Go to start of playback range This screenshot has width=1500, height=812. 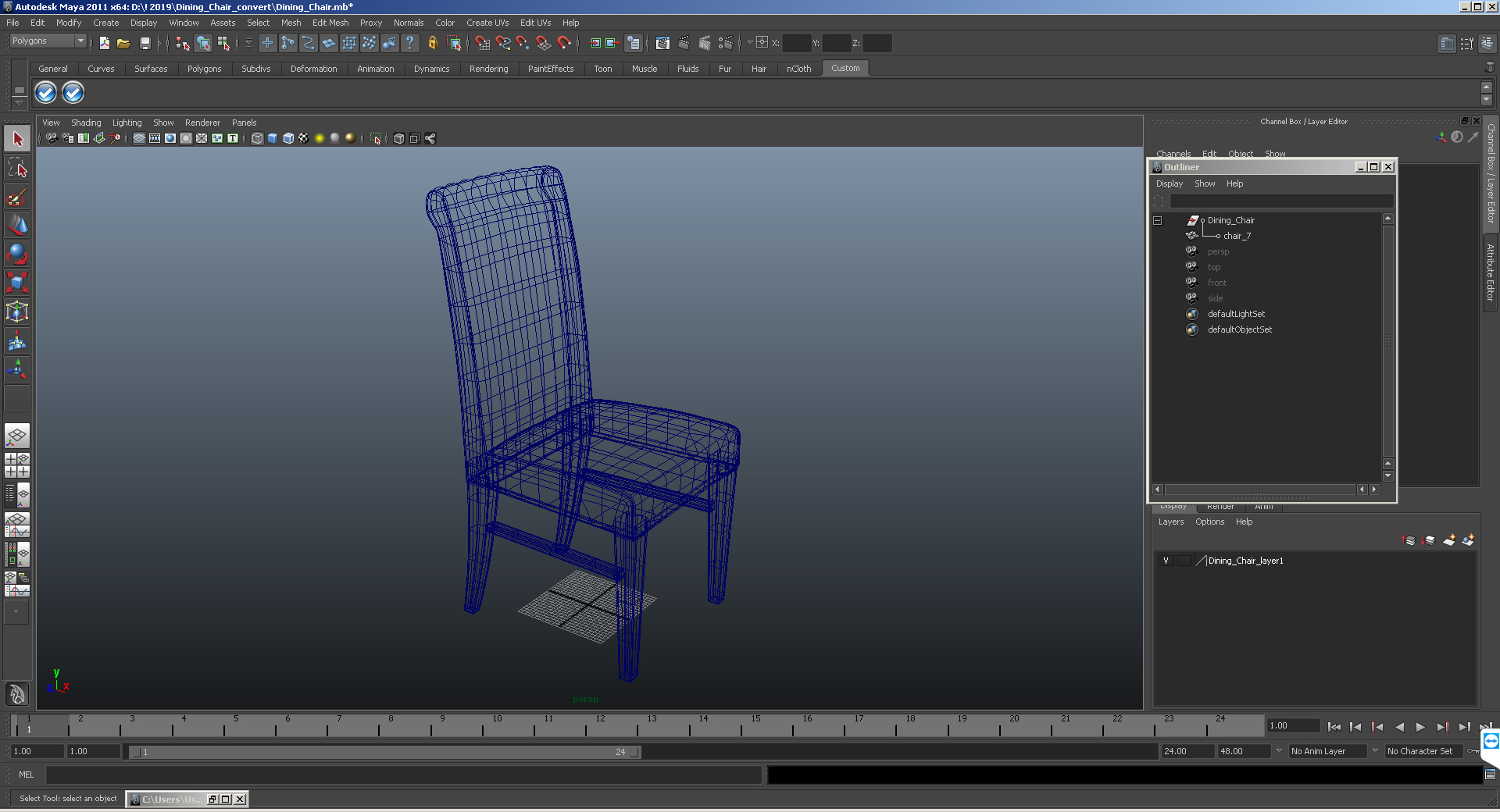(1334, 727)
